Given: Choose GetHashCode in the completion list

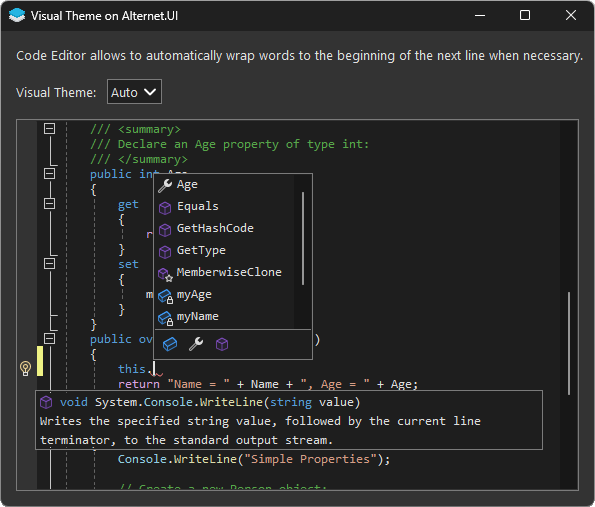Looking at the screenshot, I should pos(224,229).
